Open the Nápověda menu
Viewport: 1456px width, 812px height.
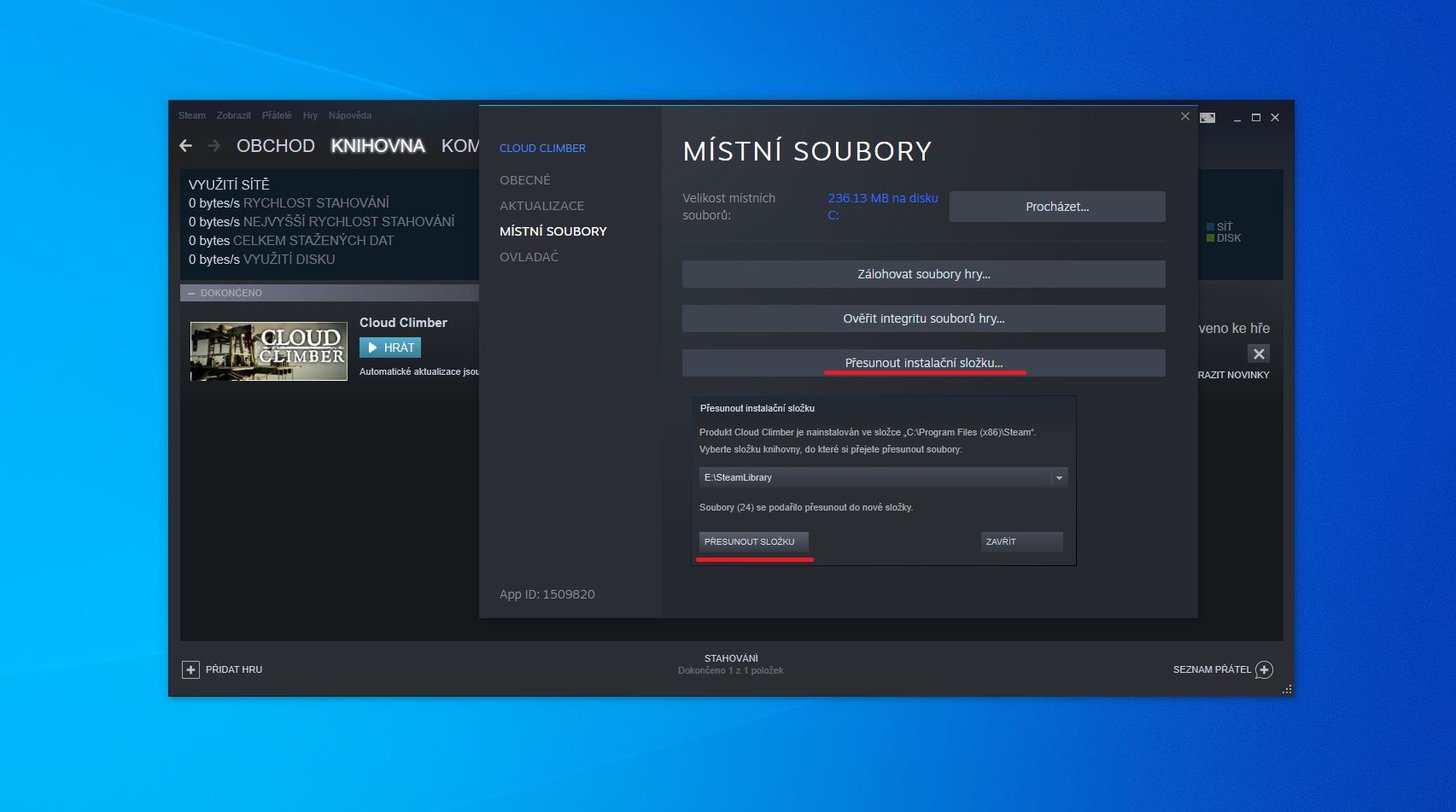coord(350,115)
